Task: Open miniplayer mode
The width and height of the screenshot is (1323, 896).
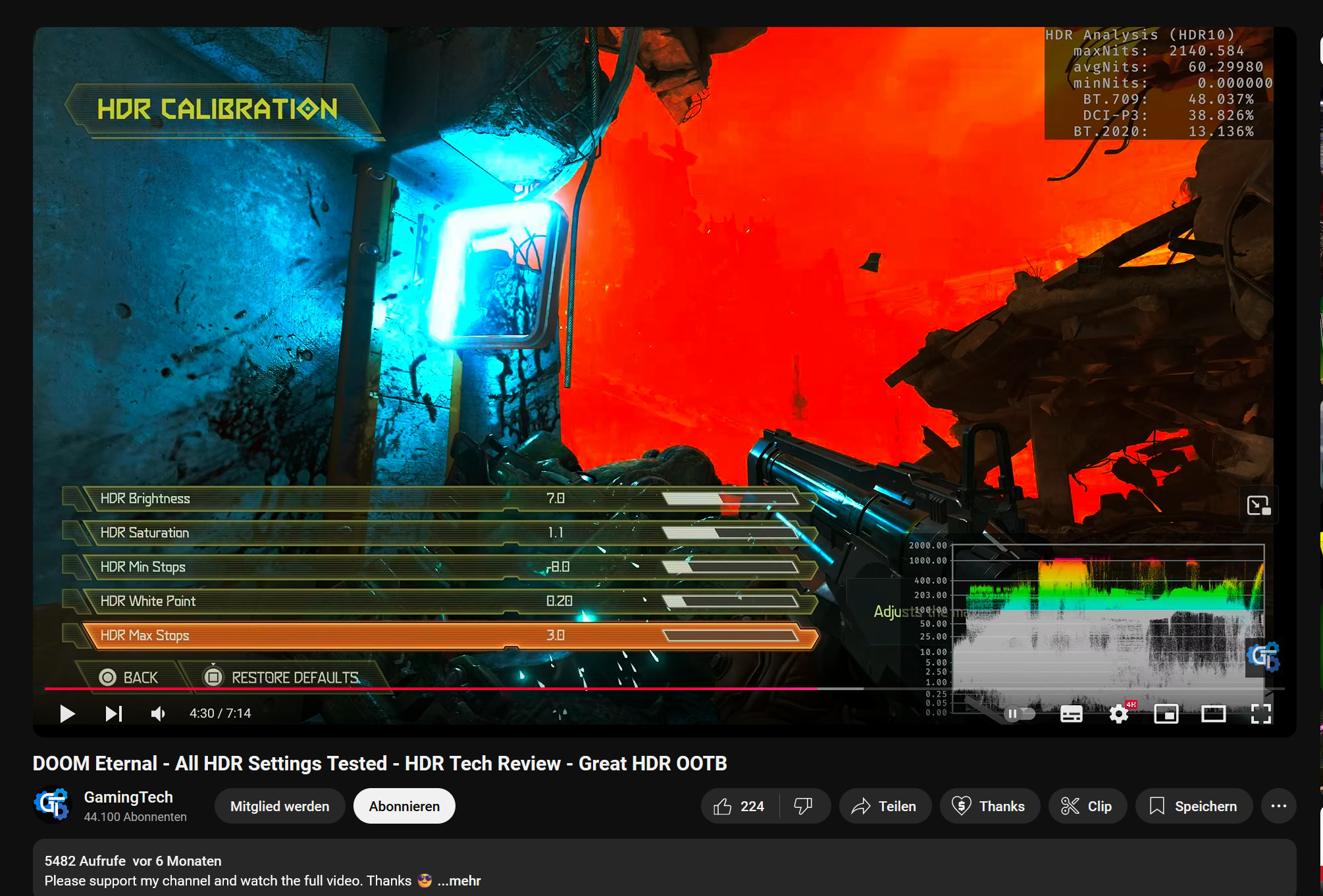Action: pyautogui.click(x=1166, y=714)
